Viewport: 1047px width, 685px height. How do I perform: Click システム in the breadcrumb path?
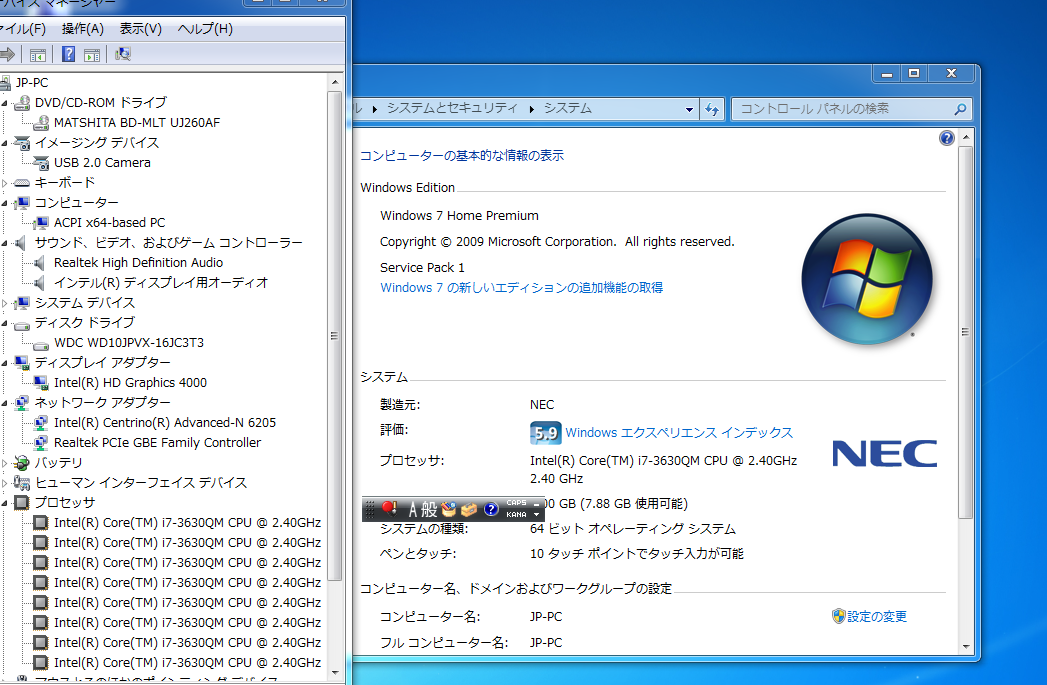pyautogui.click(x=568, y=108)
